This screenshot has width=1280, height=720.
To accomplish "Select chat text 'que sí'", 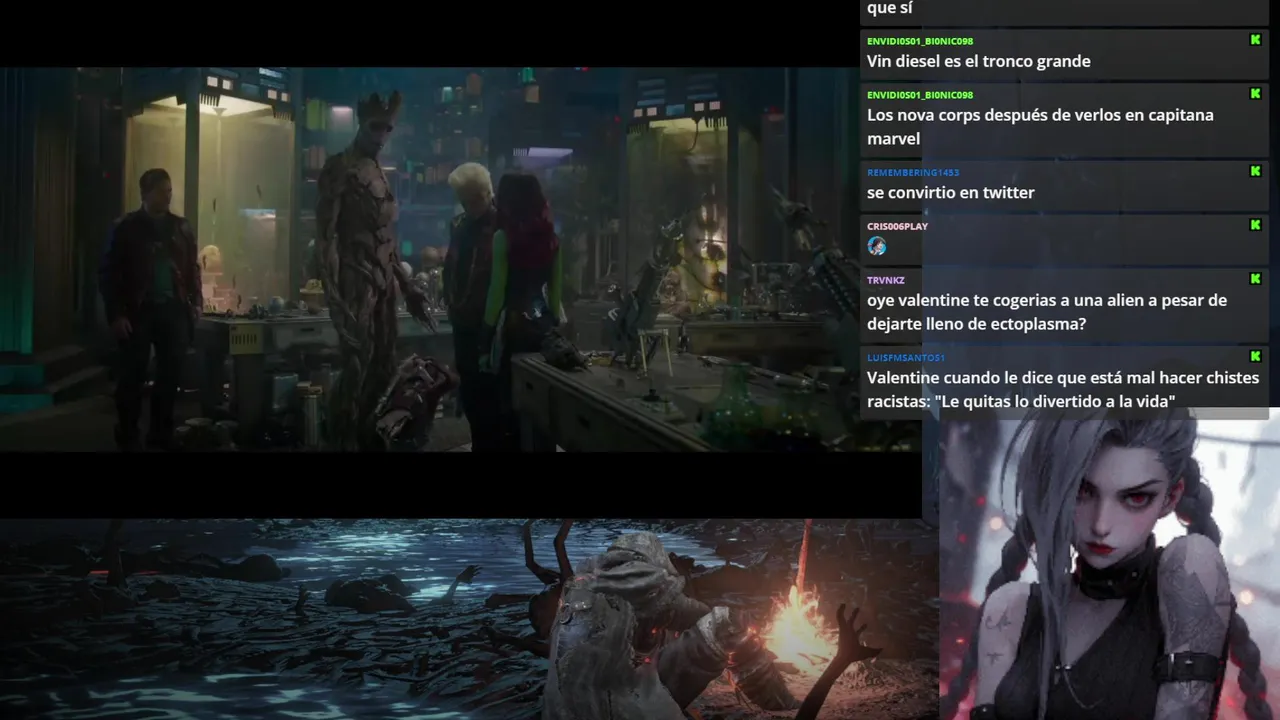I will click(x=889, y=8).
